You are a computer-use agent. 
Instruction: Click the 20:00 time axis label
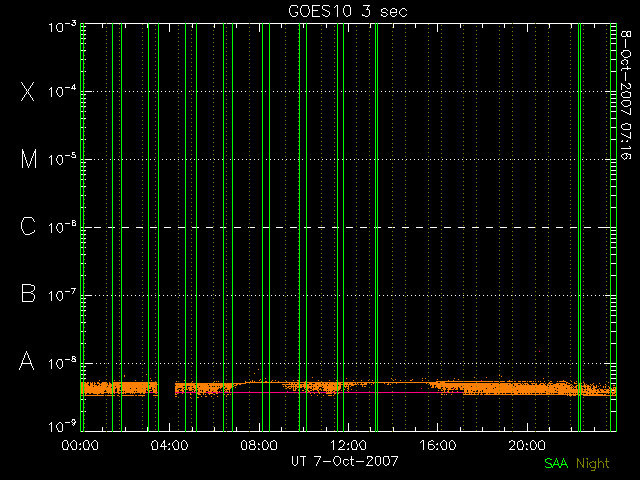(x=527, y=445)
